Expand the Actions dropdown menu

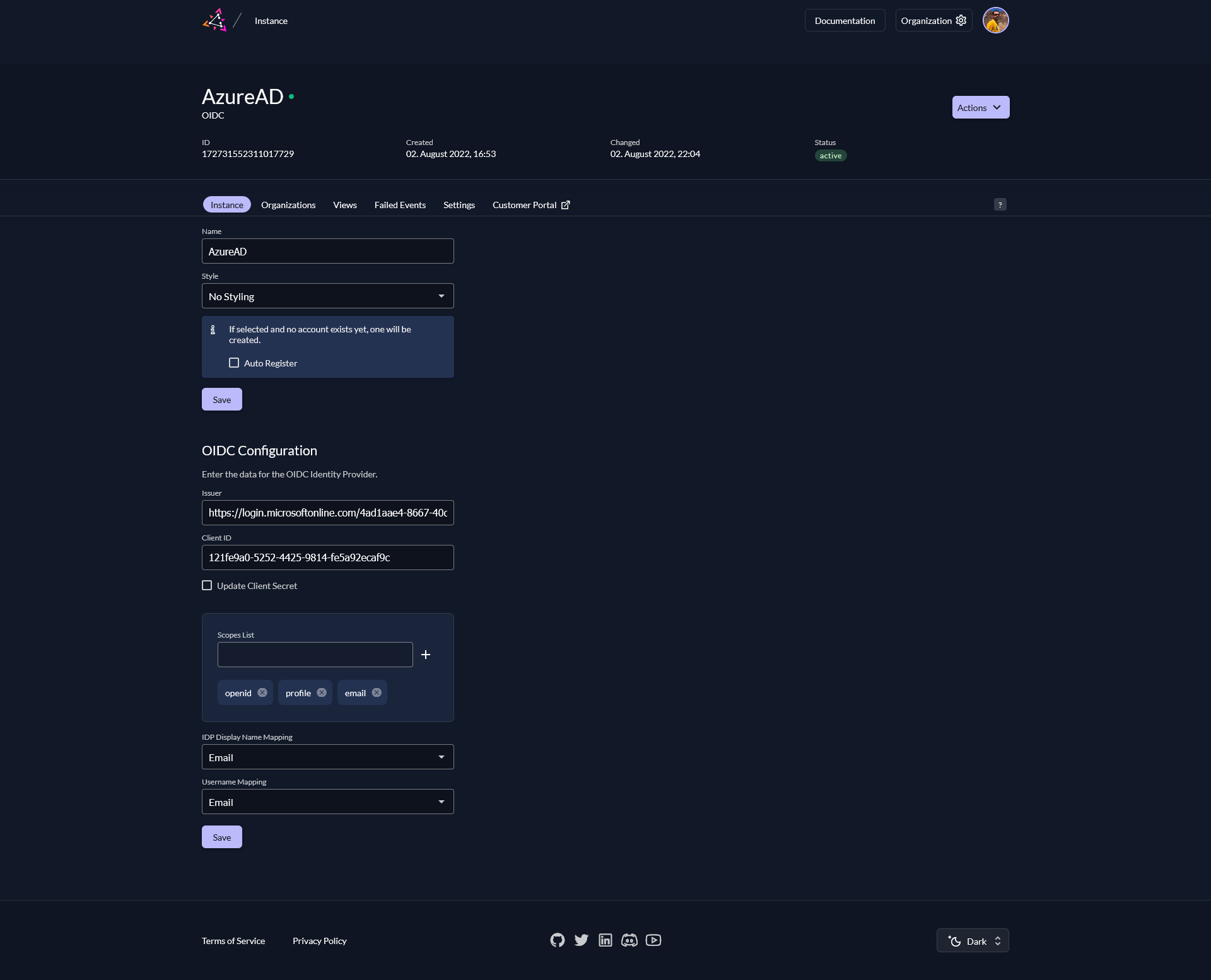(x=980, y=107)
